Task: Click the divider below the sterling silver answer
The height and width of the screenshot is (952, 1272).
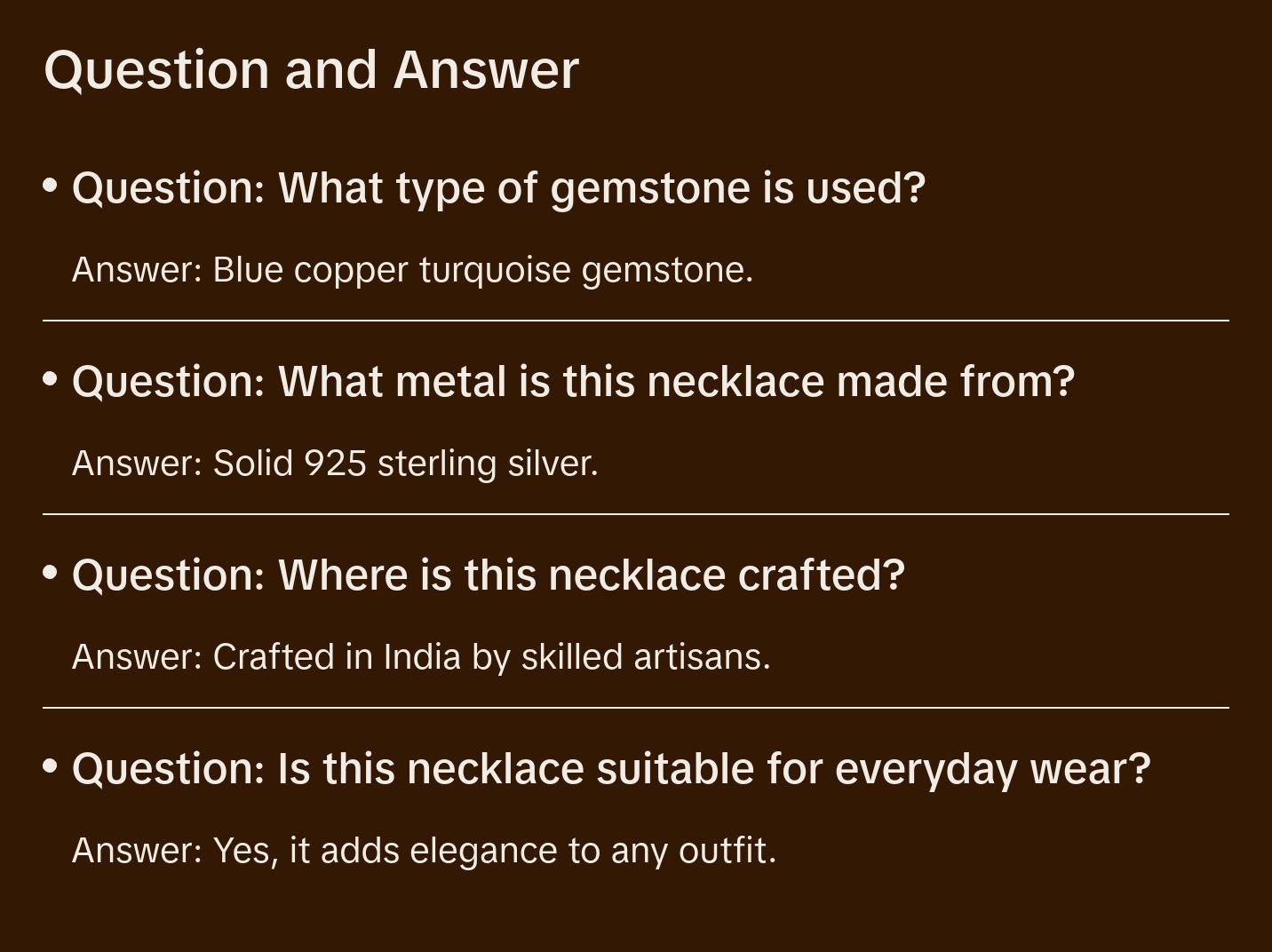Action: (636, 514)
